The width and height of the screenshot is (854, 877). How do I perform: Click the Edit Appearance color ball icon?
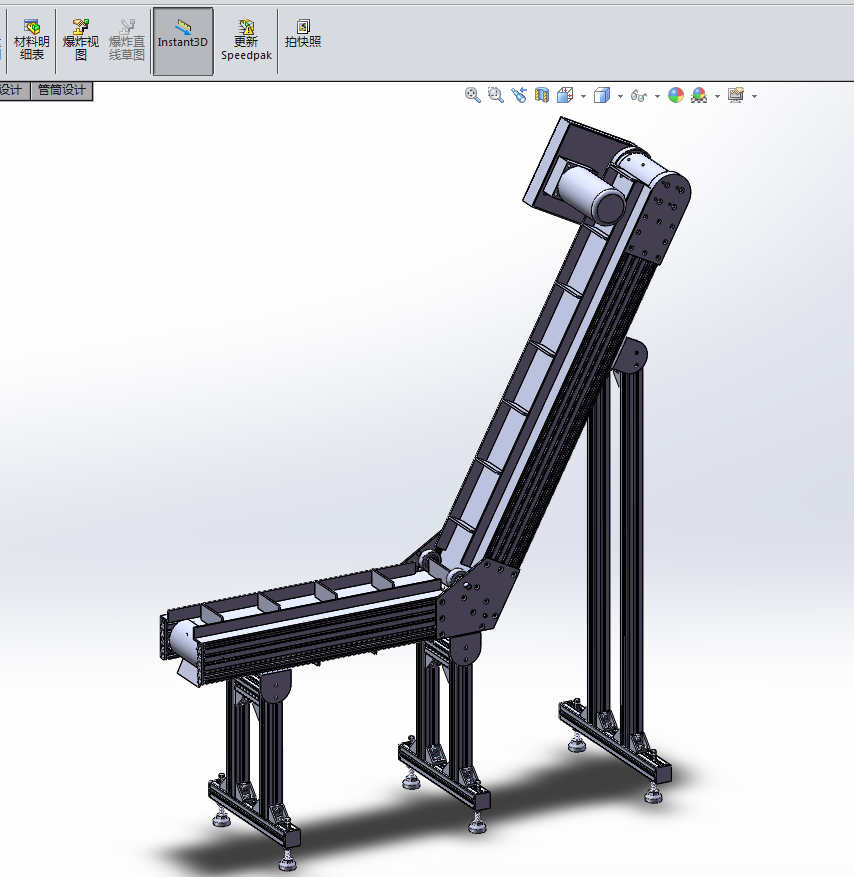[x=676, y=95]
